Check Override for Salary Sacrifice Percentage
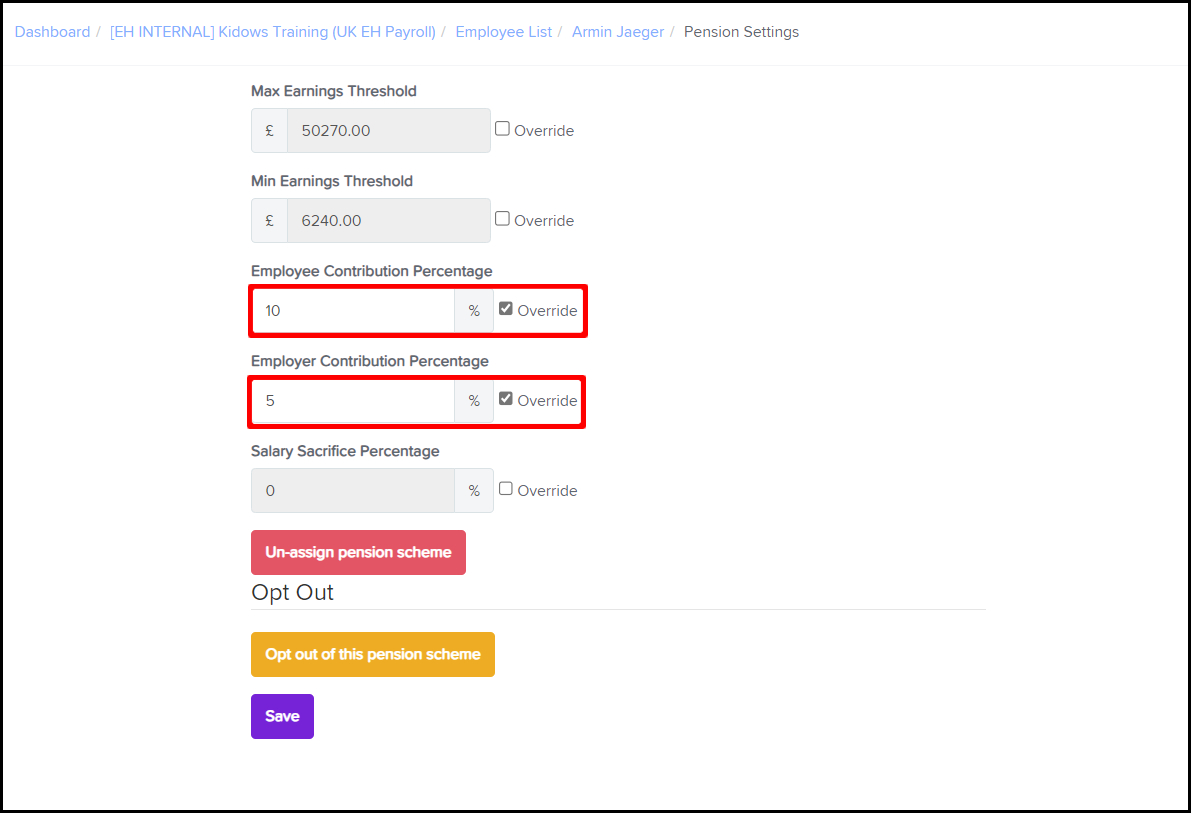1191x813 pixels. (506, 489)
